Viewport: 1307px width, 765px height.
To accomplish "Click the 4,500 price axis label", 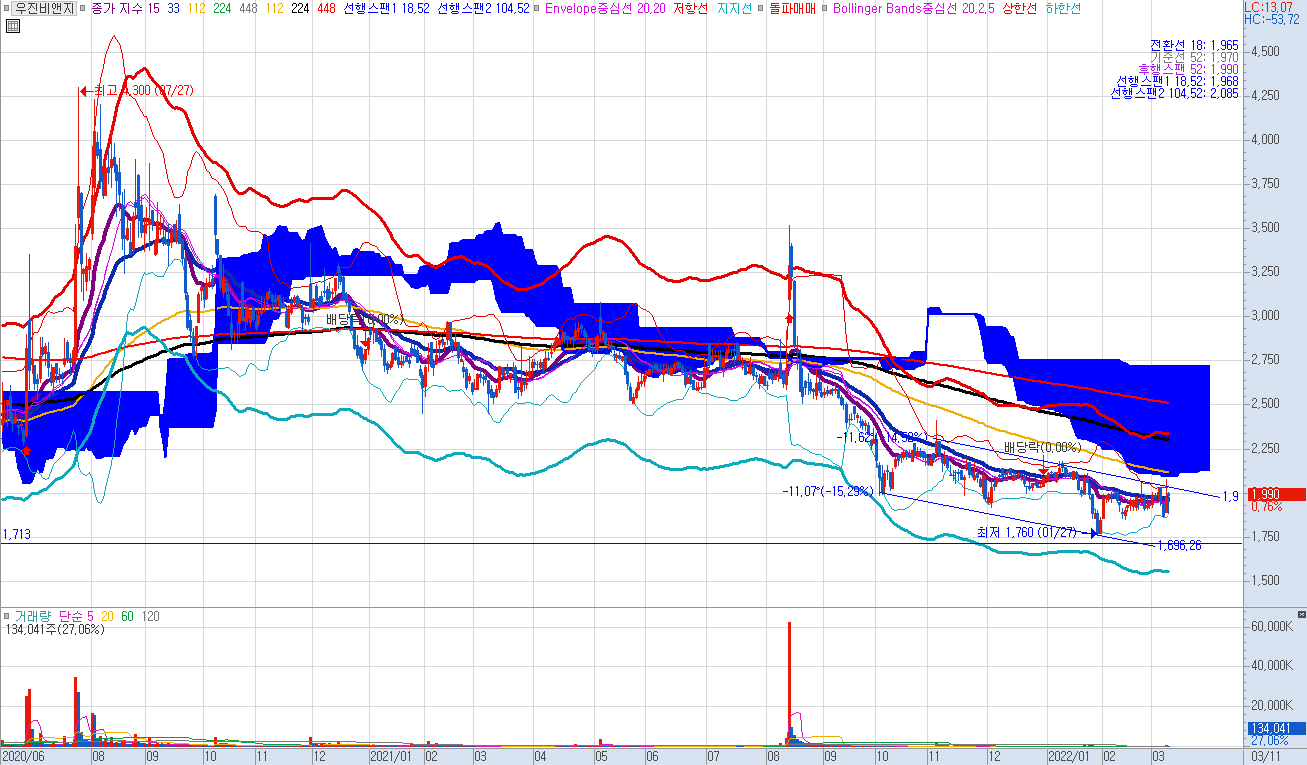I will click(x=1267, y=51).
